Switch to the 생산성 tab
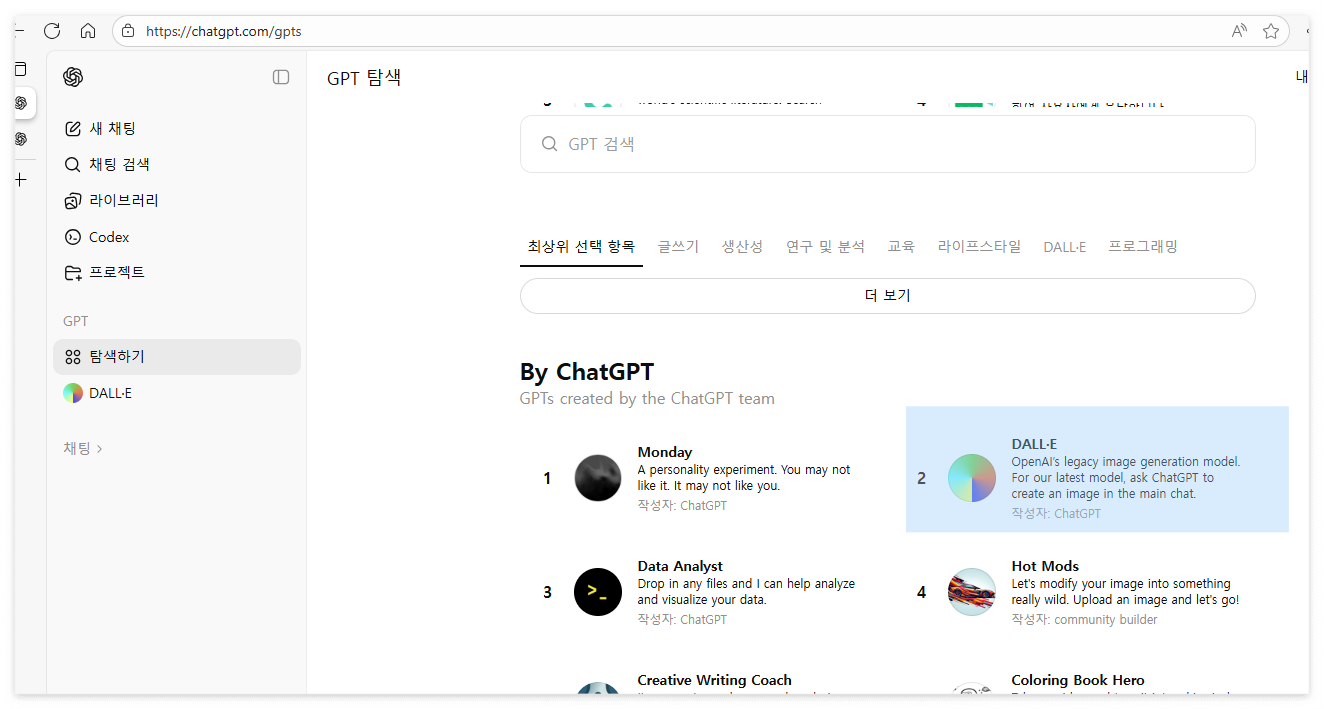The image size is (1324, 709). [742, 246]
